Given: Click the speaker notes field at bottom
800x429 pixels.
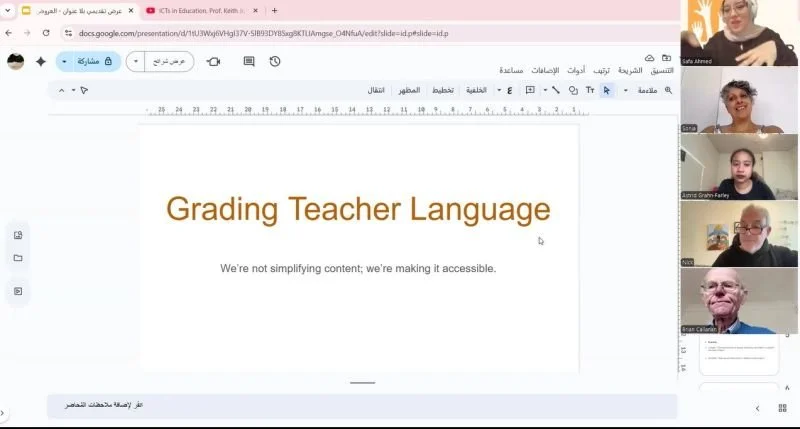Looking at the screenshot, I should 362,406.
